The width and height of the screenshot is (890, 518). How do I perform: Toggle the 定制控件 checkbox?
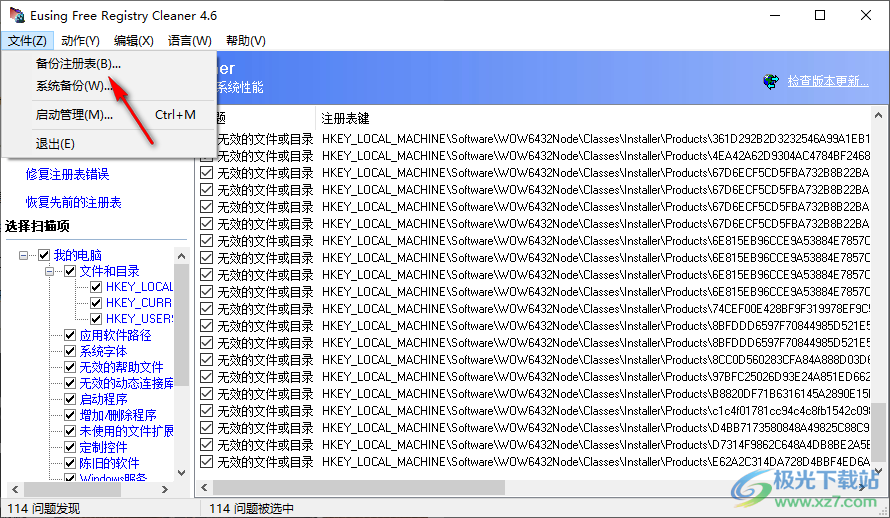click(x=70, y=447)
